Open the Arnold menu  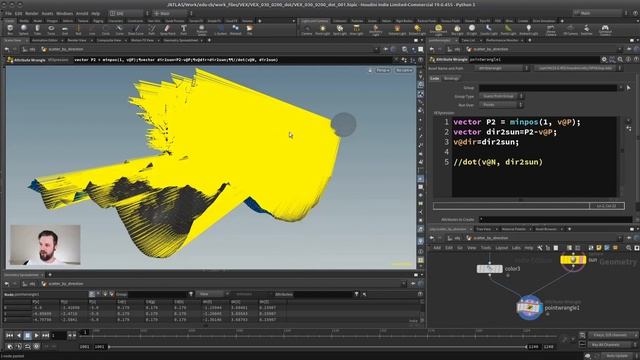[82, 13]
